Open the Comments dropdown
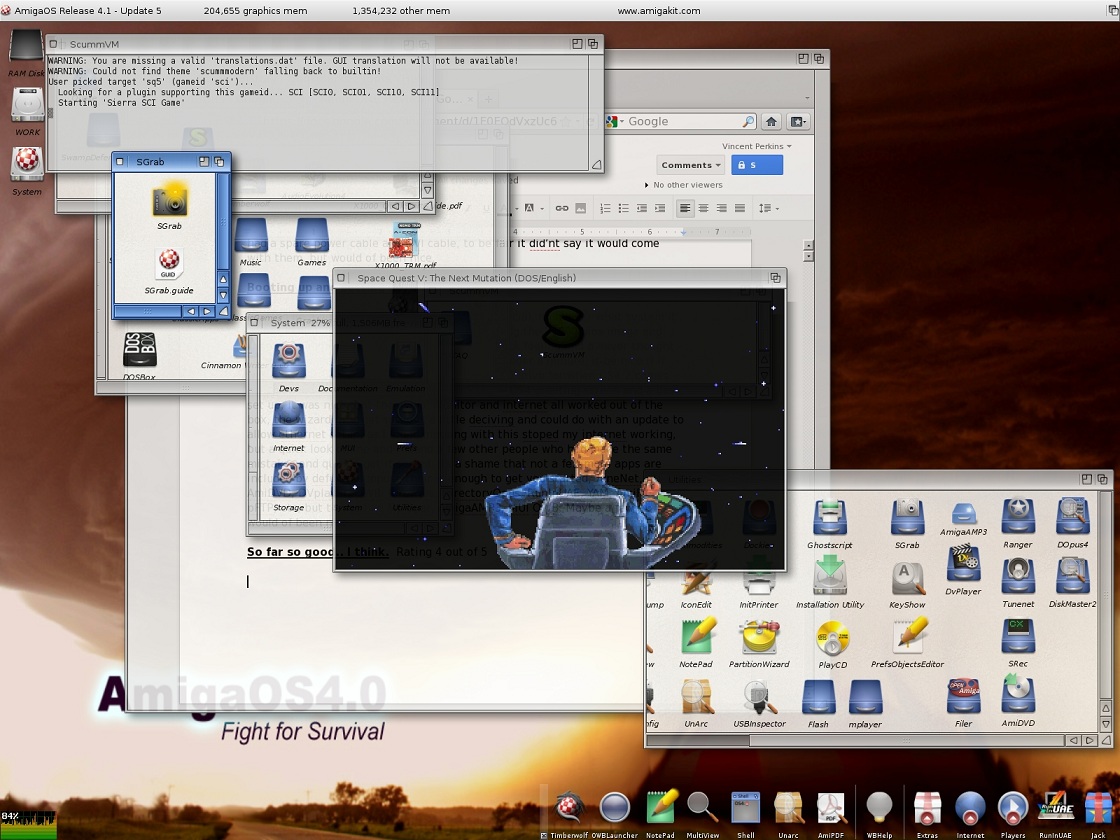 coord(691,165)
